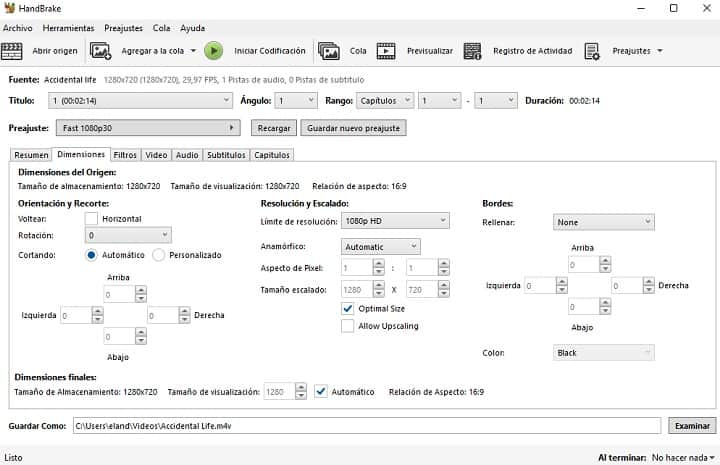
Task: Click the Bordes Derecha value stepper
Action: [633, 286]
